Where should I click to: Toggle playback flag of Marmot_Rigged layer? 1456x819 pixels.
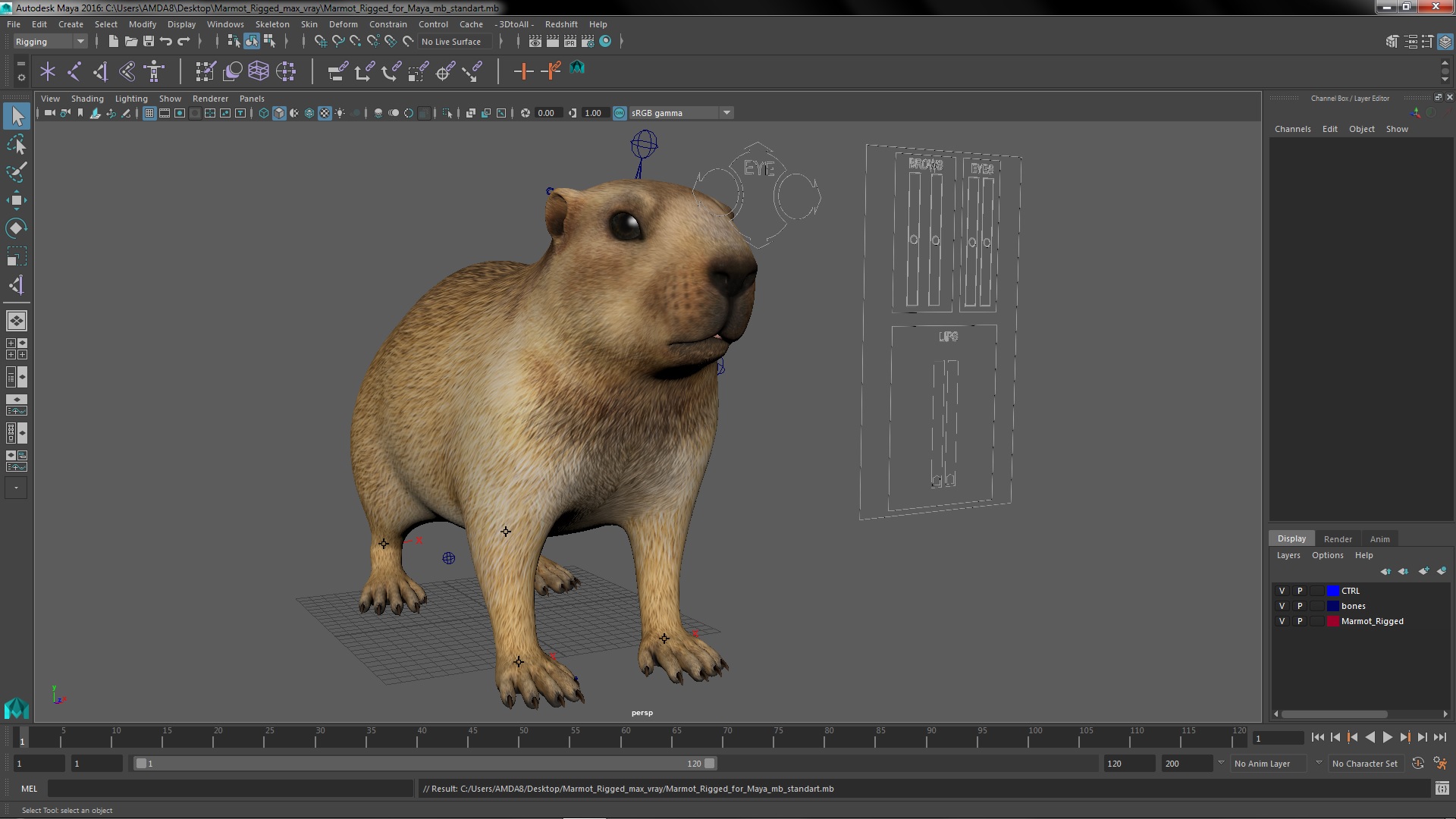[x=1299, y=621]
